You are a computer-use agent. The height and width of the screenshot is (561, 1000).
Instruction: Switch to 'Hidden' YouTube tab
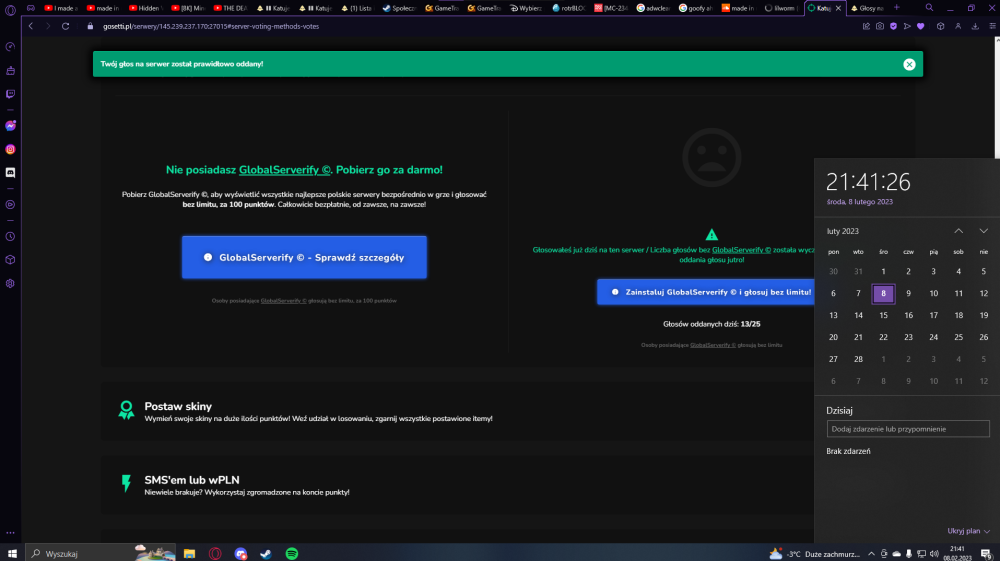[145, 8]
